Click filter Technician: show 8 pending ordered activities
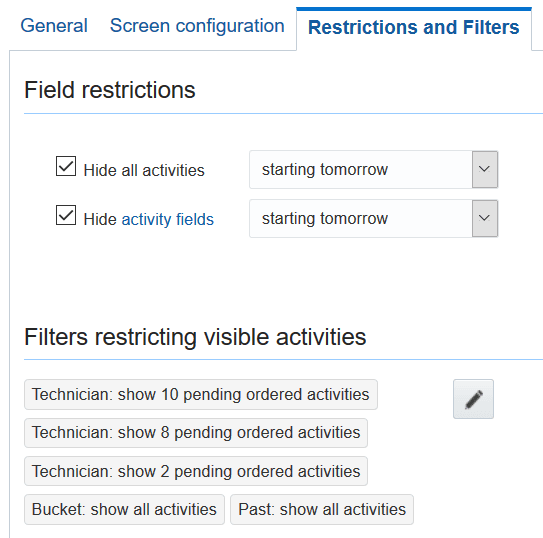Image resolution: width=543 pixels, height=538 pixels. click(x=196, y=433)
